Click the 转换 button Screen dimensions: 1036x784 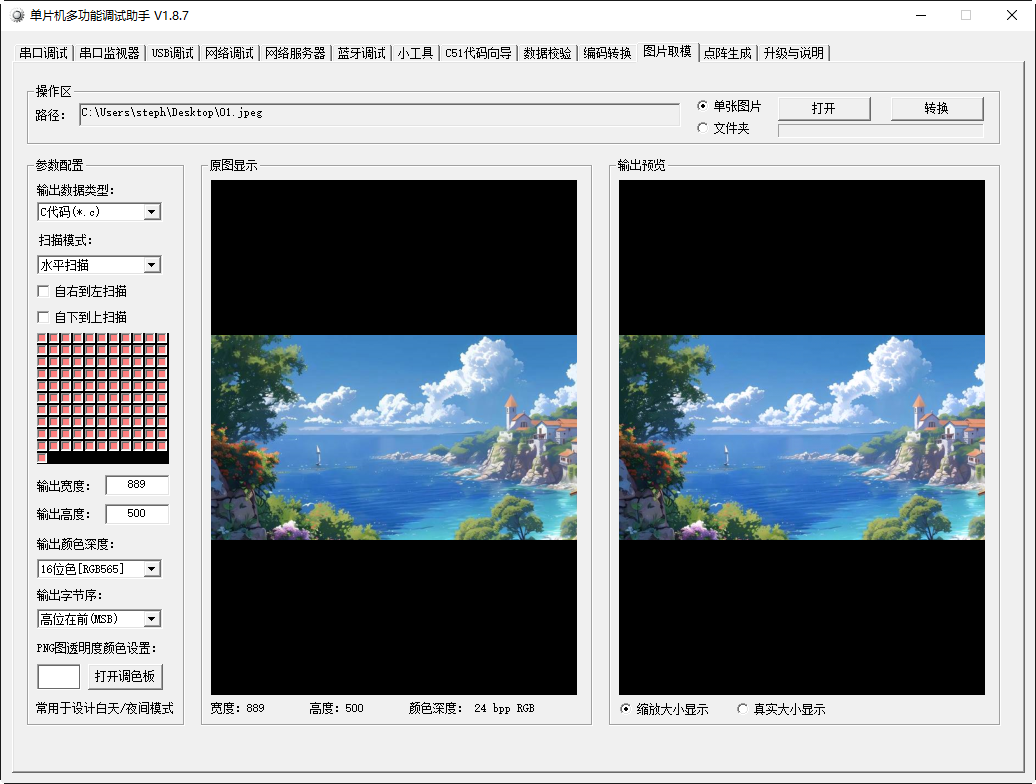(937, 108)
